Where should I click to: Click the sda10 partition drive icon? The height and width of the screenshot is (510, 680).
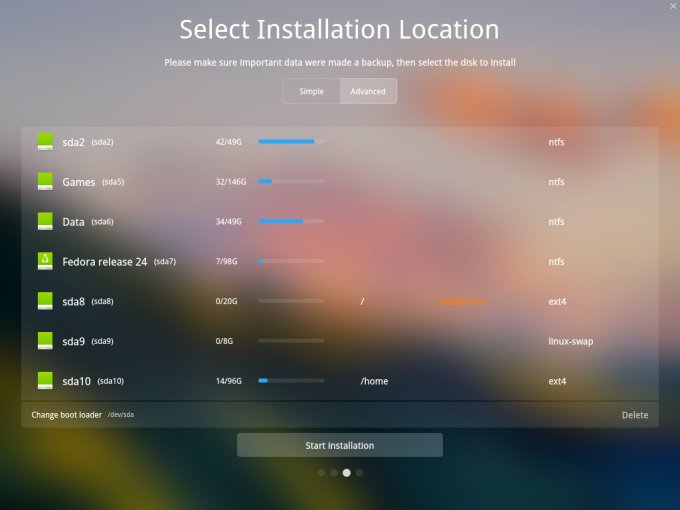click(45, 381)
